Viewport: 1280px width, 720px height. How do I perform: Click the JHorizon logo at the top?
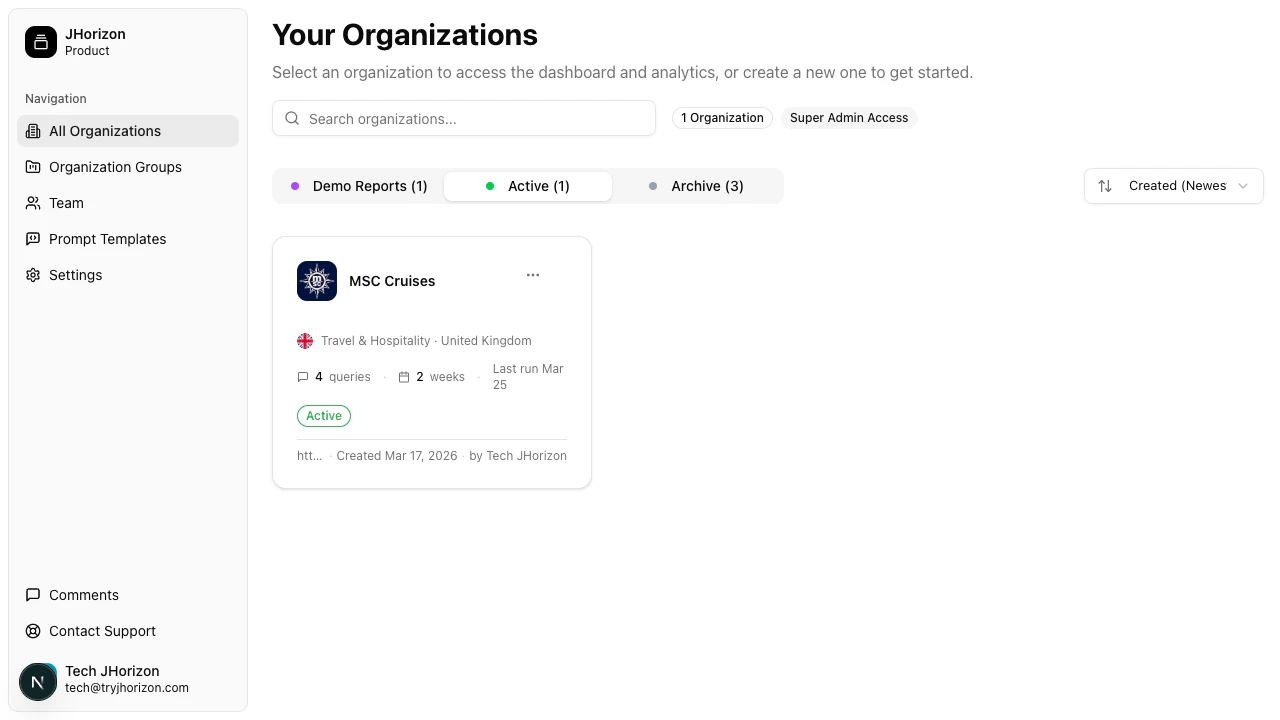(40, 42)
